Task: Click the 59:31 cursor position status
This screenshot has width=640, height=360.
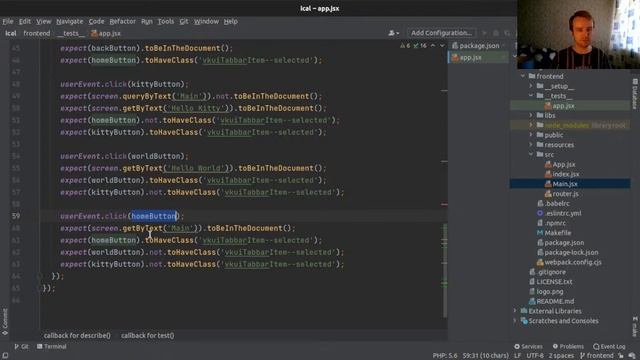Action: tap(485, 356)
